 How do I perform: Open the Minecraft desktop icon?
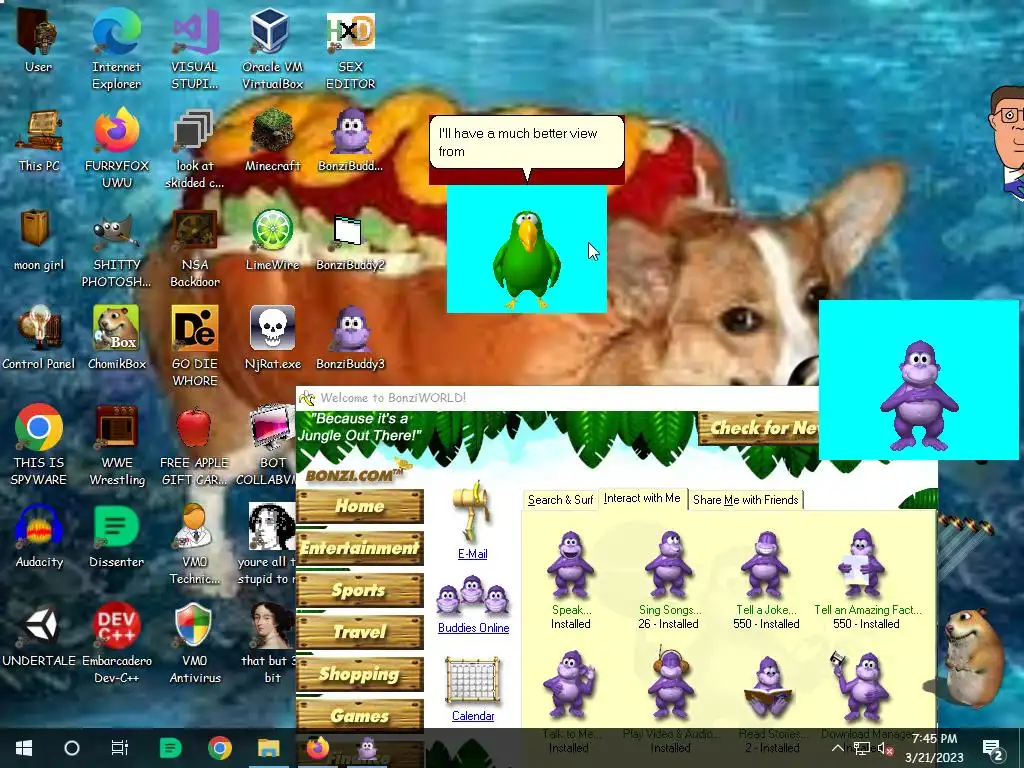(272, 140)
